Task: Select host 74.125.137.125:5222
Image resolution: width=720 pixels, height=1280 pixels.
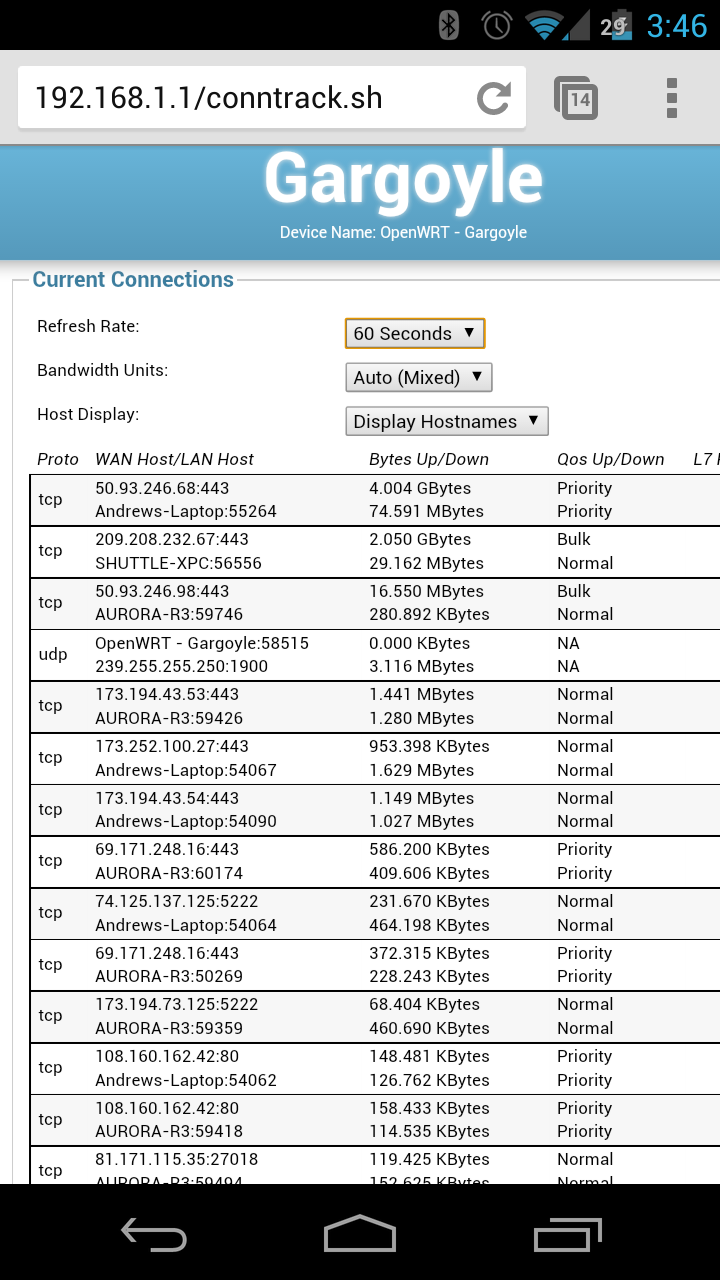Action: point(177,901)
